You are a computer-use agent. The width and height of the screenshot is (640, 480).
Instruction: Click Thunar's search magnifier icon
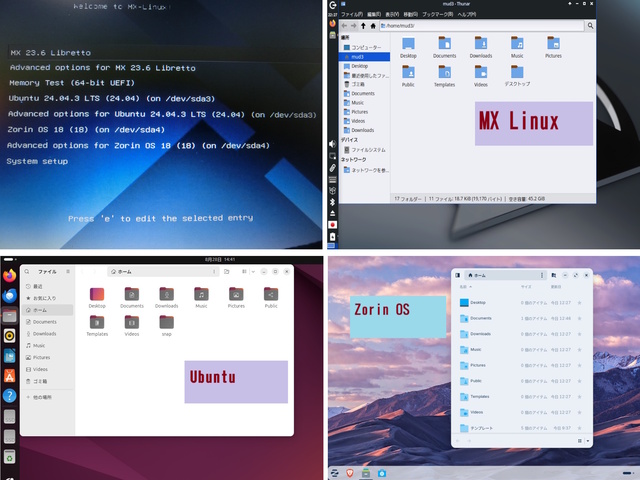[590, 26]
